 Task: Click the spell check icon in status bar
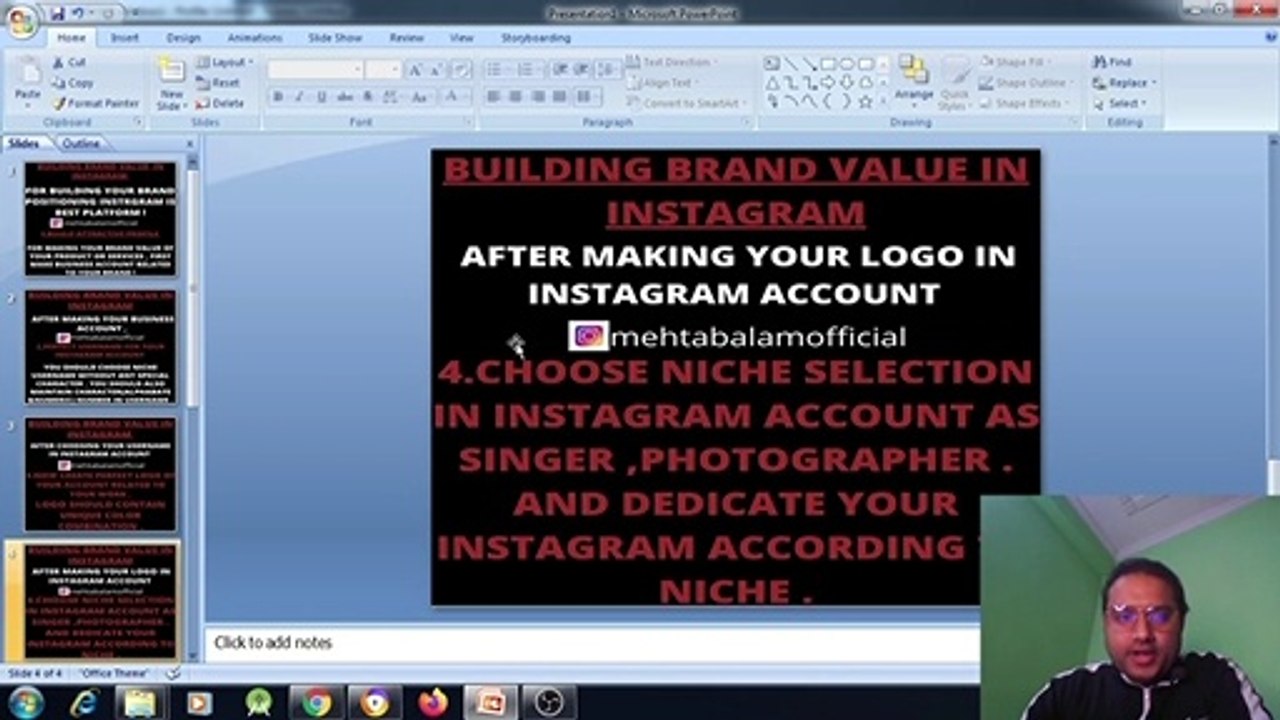[x=173, y=674]
